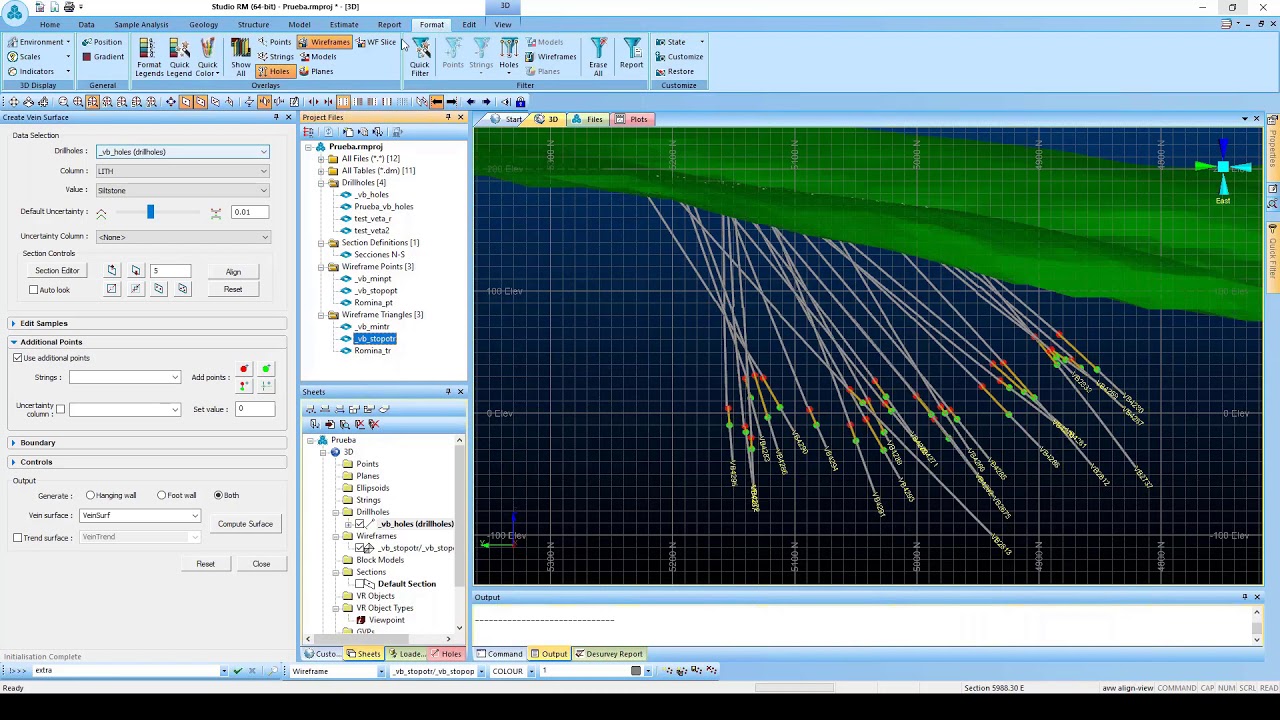The height and width of the screenshot is (720, 1280).
Task: Click the lock icon in view toolbar
Action: pyautogui.click(x=520, y=102)
